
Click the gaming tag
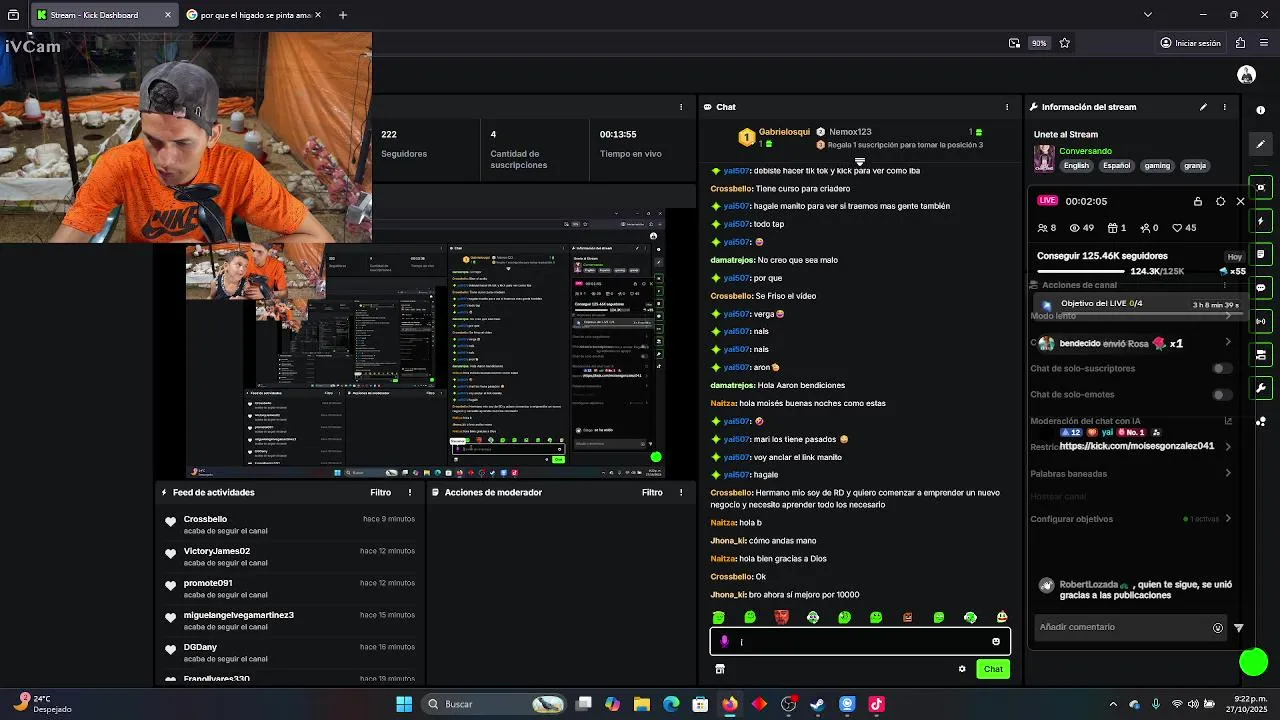tap(1157, 166)
